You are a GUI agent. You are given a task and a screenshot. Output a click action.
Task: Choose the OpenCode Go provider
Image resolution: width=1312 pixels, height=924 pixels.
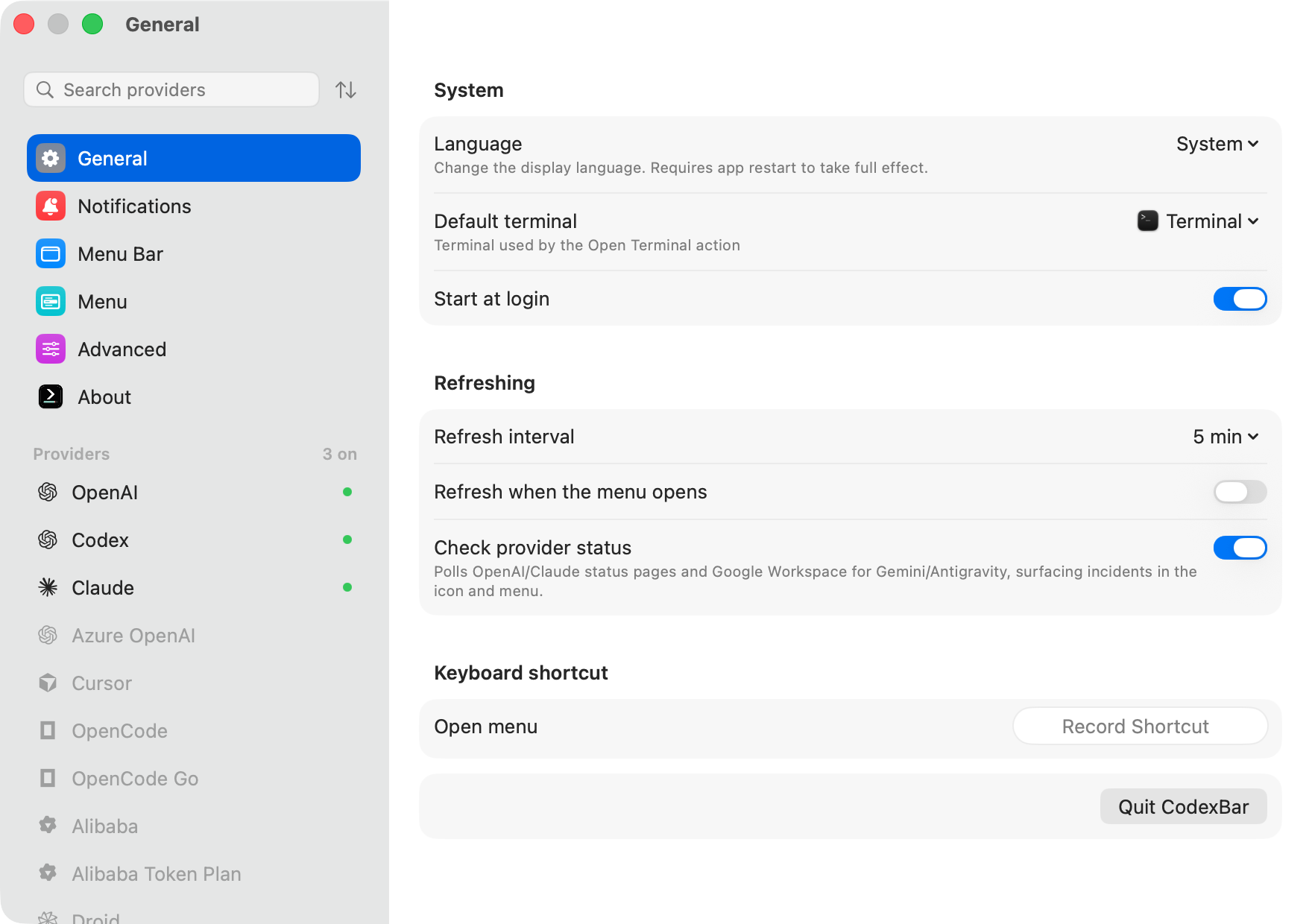pyautogui.click(x=194, y=778)
